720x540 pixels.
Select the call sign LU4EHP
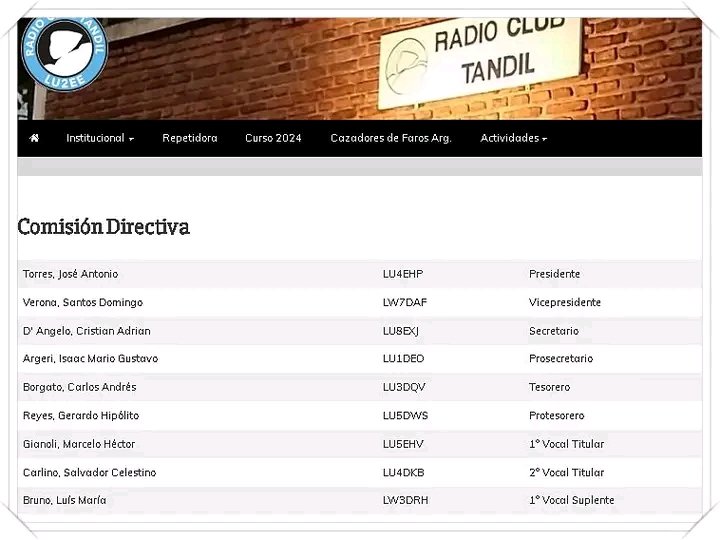click(403, 274)
